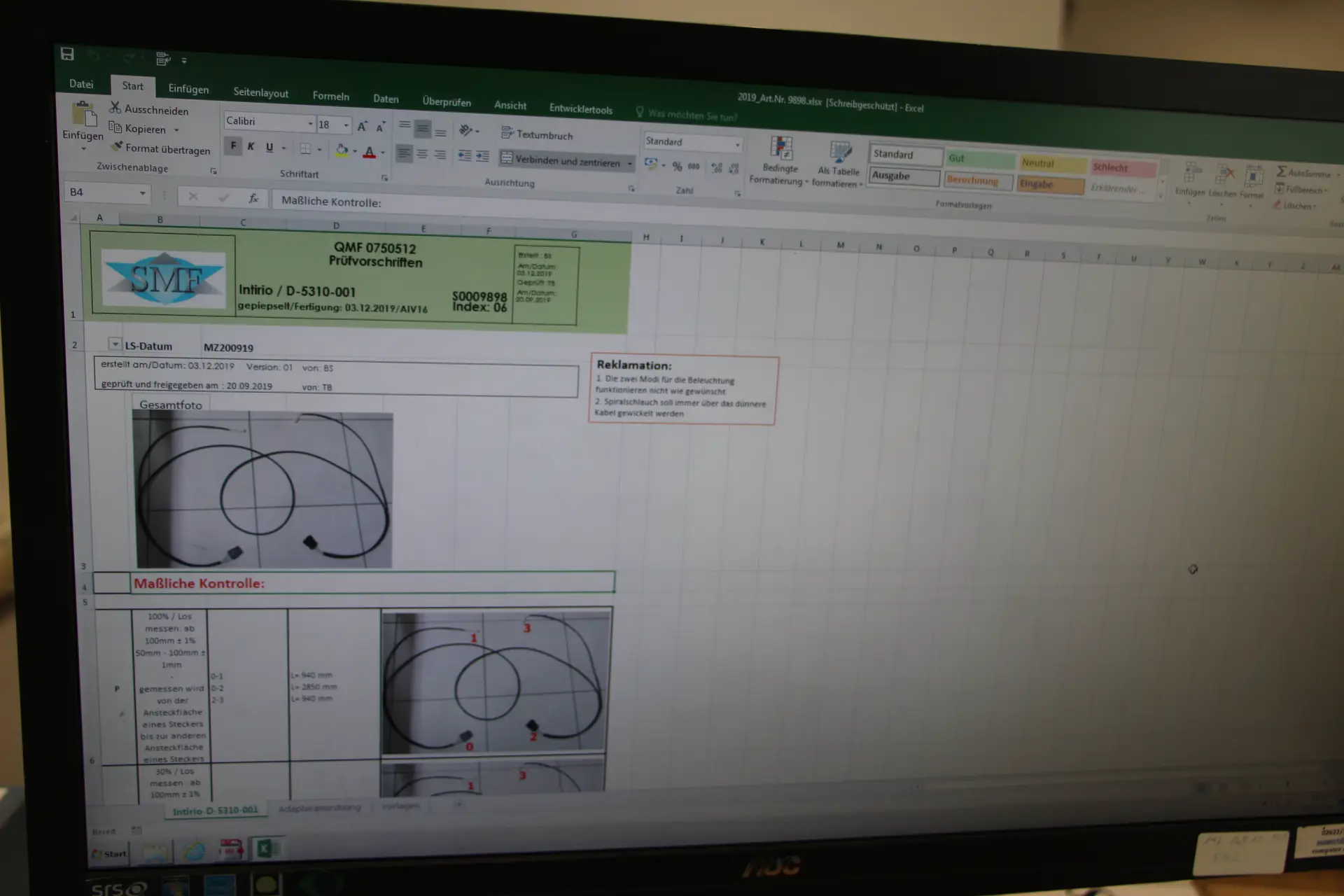Switch to the Einfügen ribbon tab

click(188, 89)
